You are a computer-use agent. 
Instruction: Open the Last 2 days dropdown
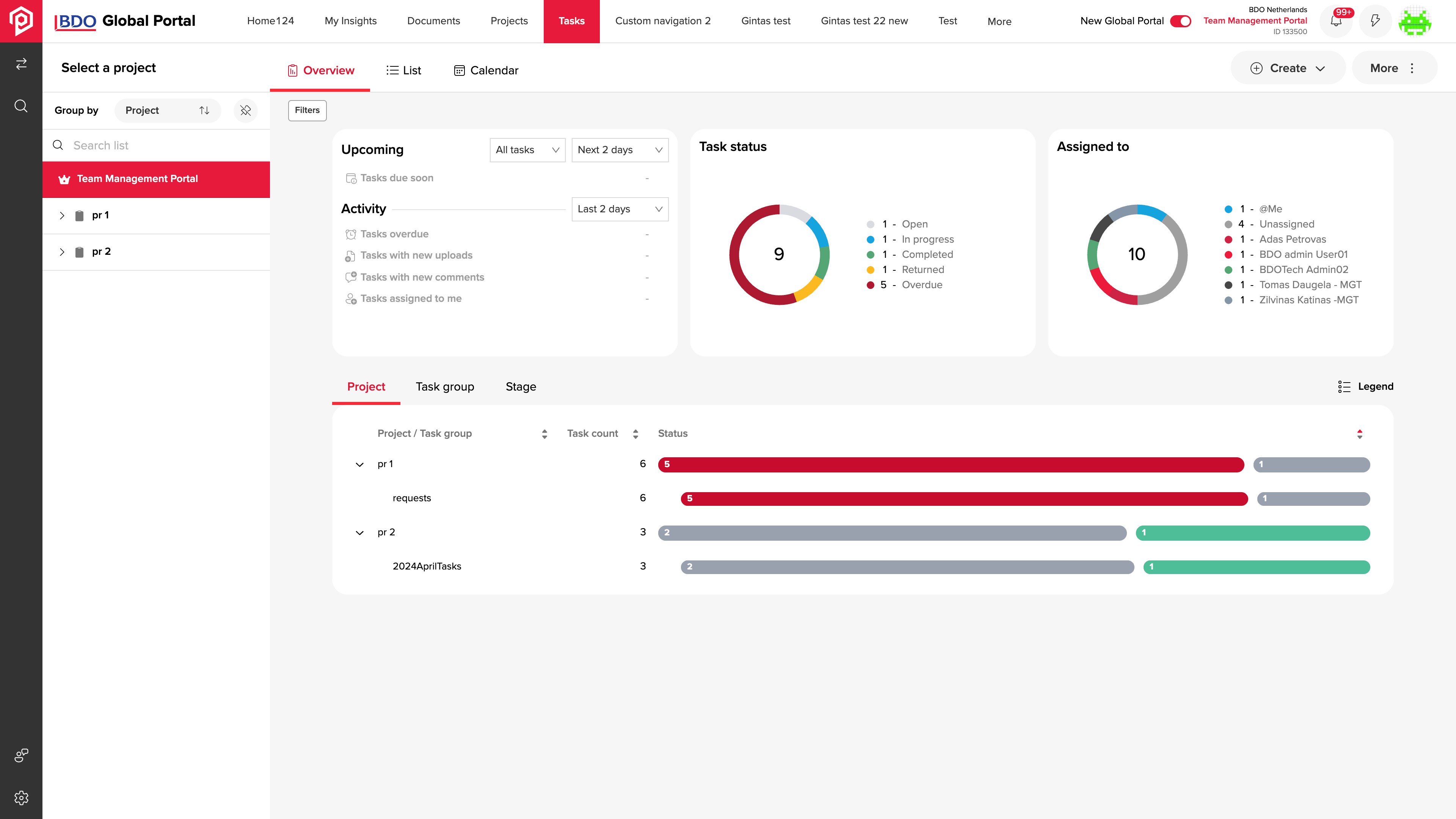coord(620,209)
